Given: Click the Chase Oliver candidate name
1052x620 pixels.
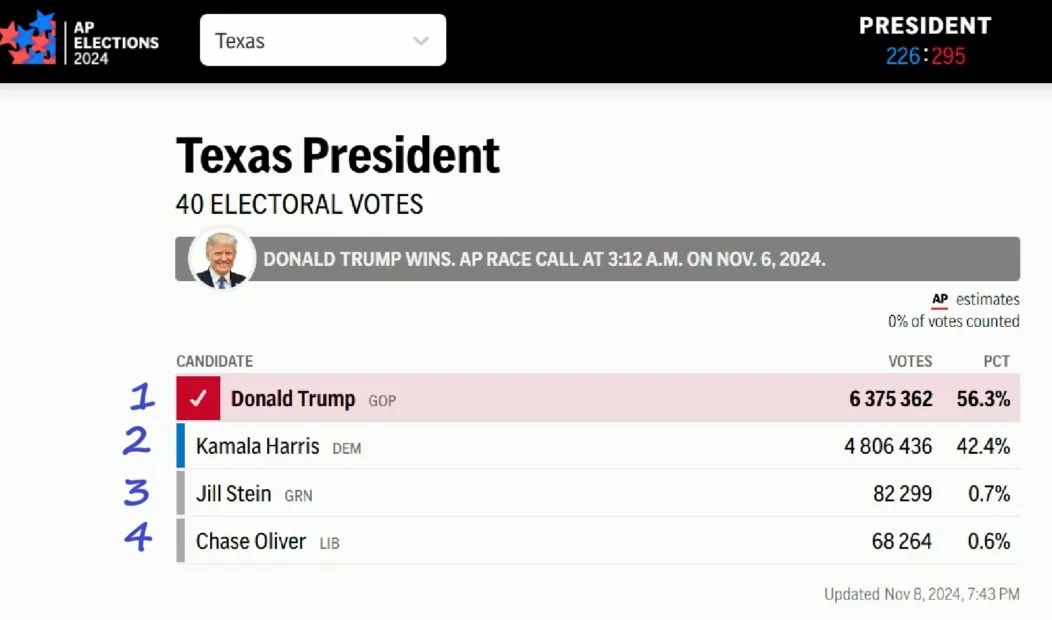Looking at the screenshot, I should [251, 541].
